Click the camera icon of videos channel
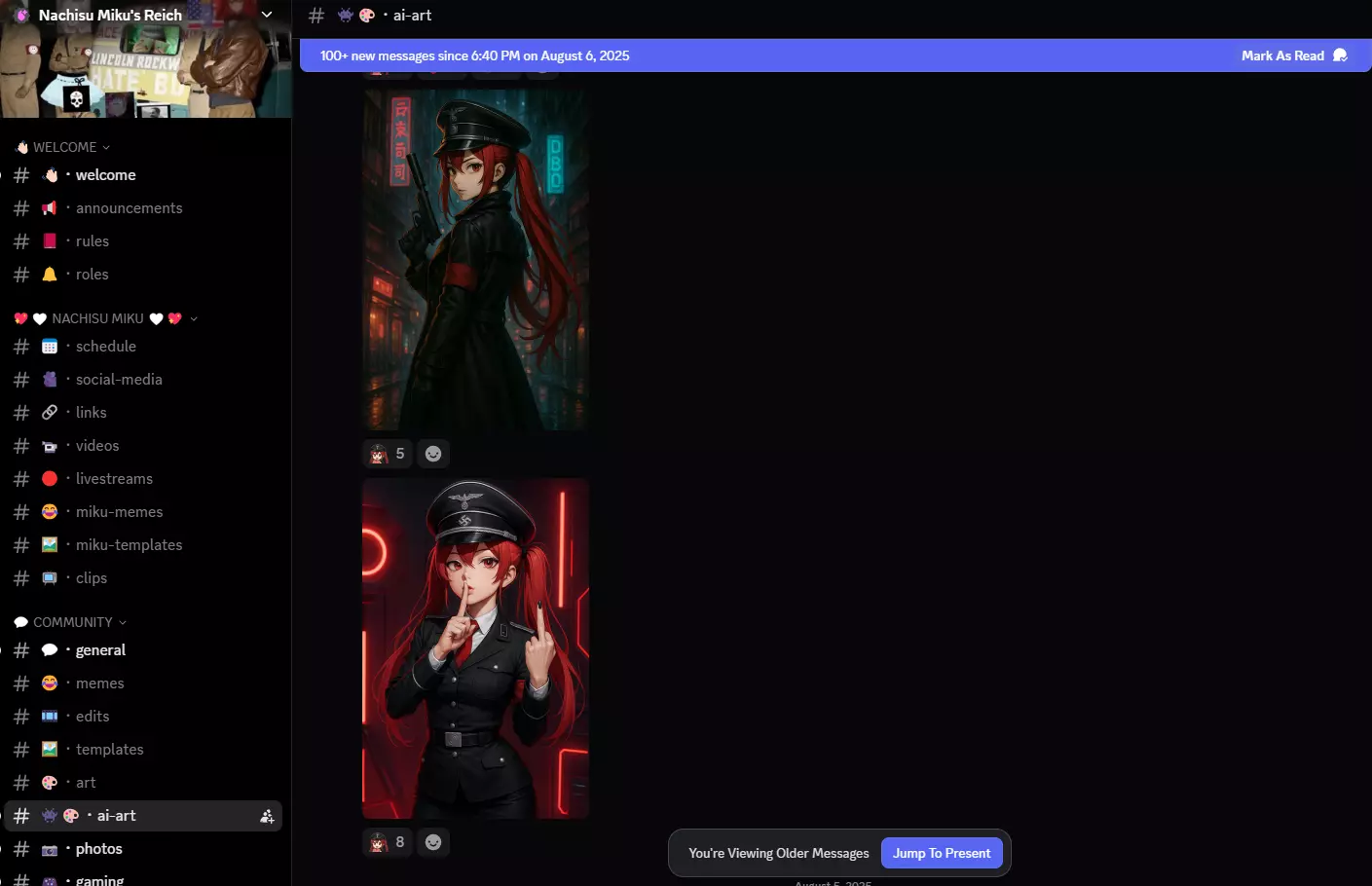The height and width of the screenshot is (886, 1372). (50, 446)
